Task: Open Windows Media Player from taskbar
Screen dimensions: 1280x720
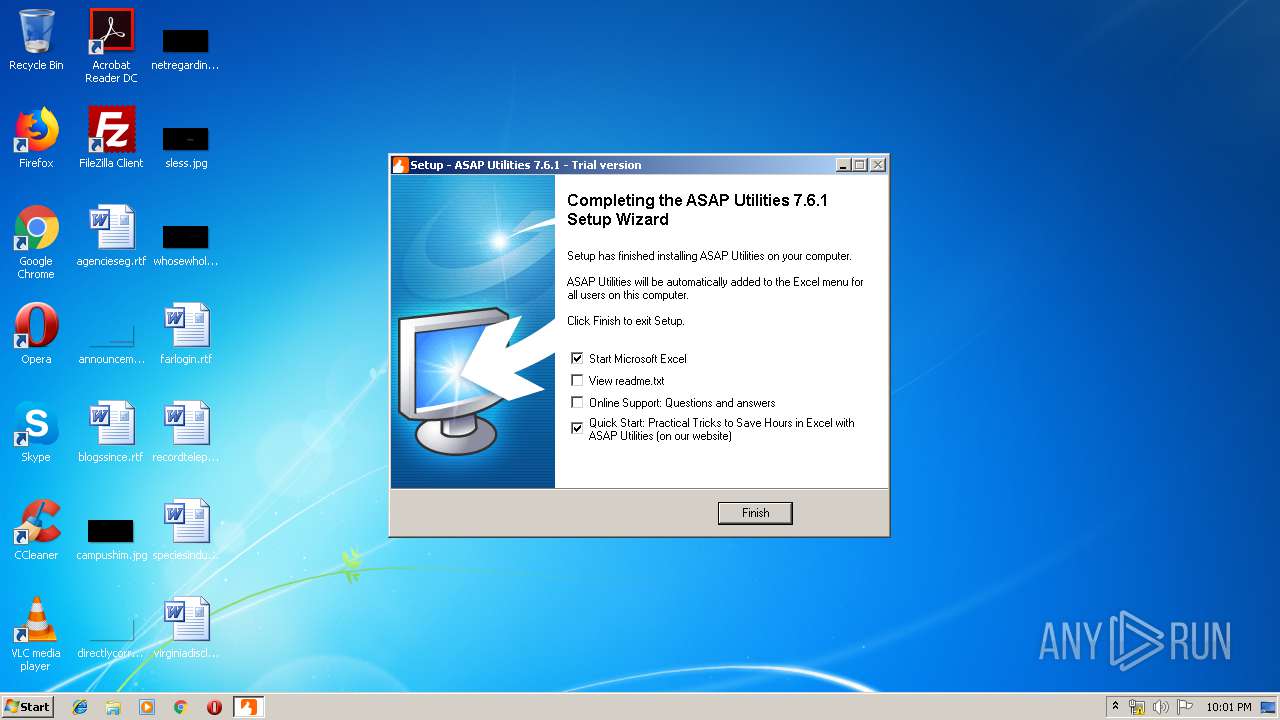Action: tap(147, 707)
